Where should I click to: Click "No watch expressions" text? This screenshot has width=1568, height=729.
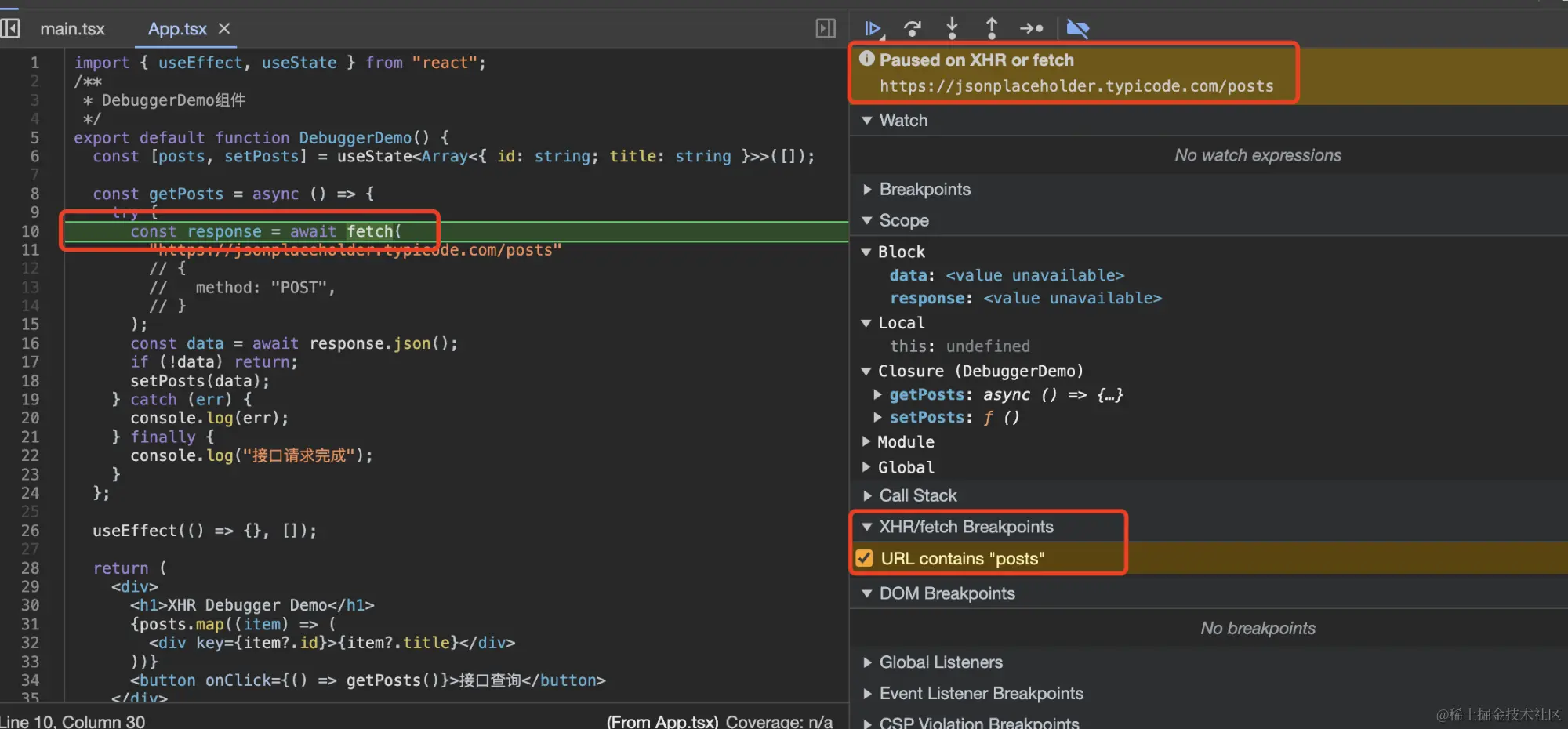tap(1258, 155)
